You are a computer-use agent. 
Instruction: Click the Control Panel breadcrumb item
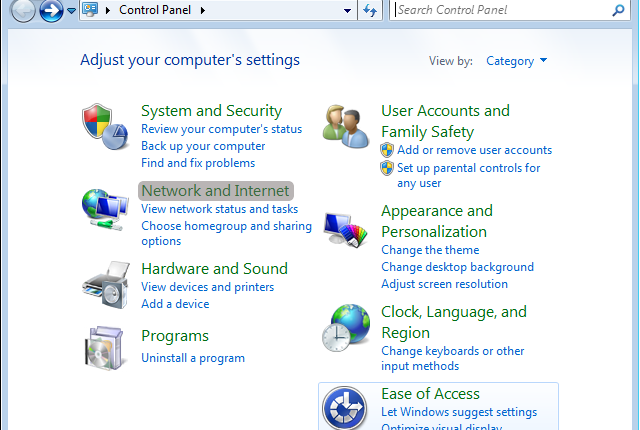[x=156, y=11]
